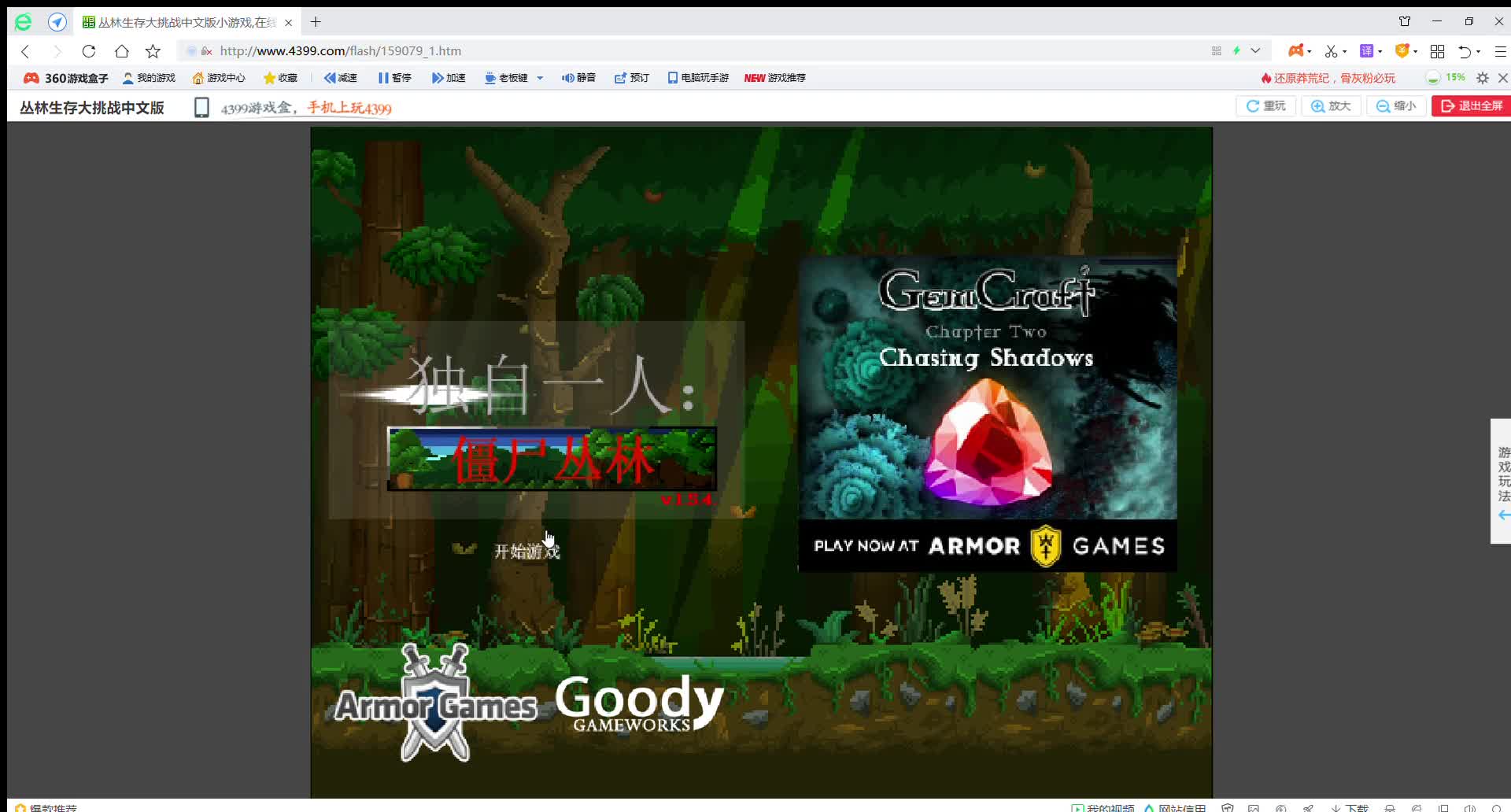Close the 丛林生存大挑战 tab
This screenshot has height=812, width=1511.
pyautogui.click(x=288, y=23)
